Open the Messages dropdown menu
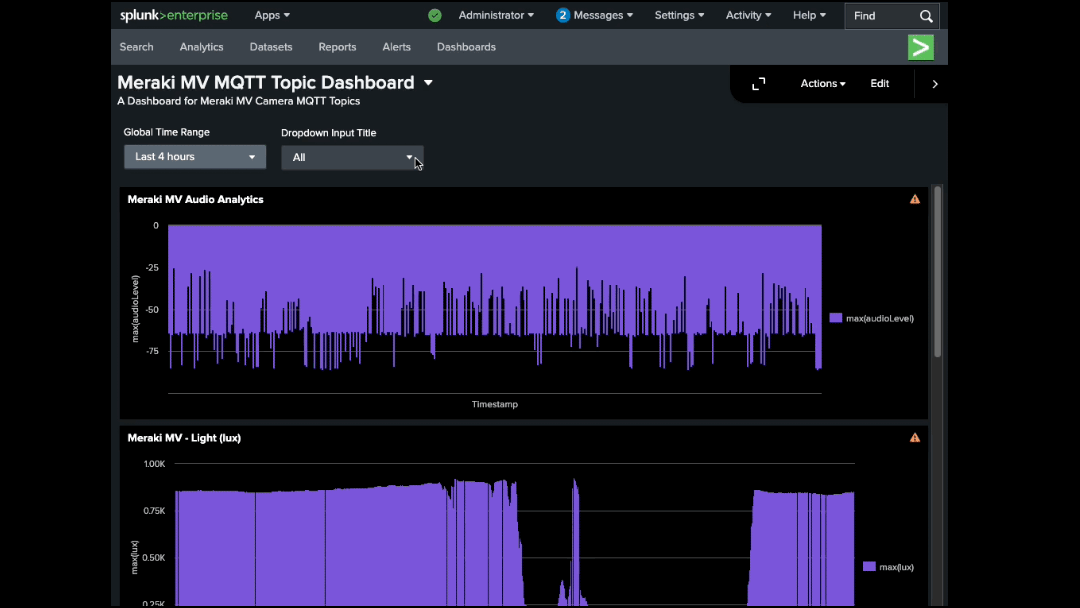Viewport: 1080px width, 608px height. [603, 15]
